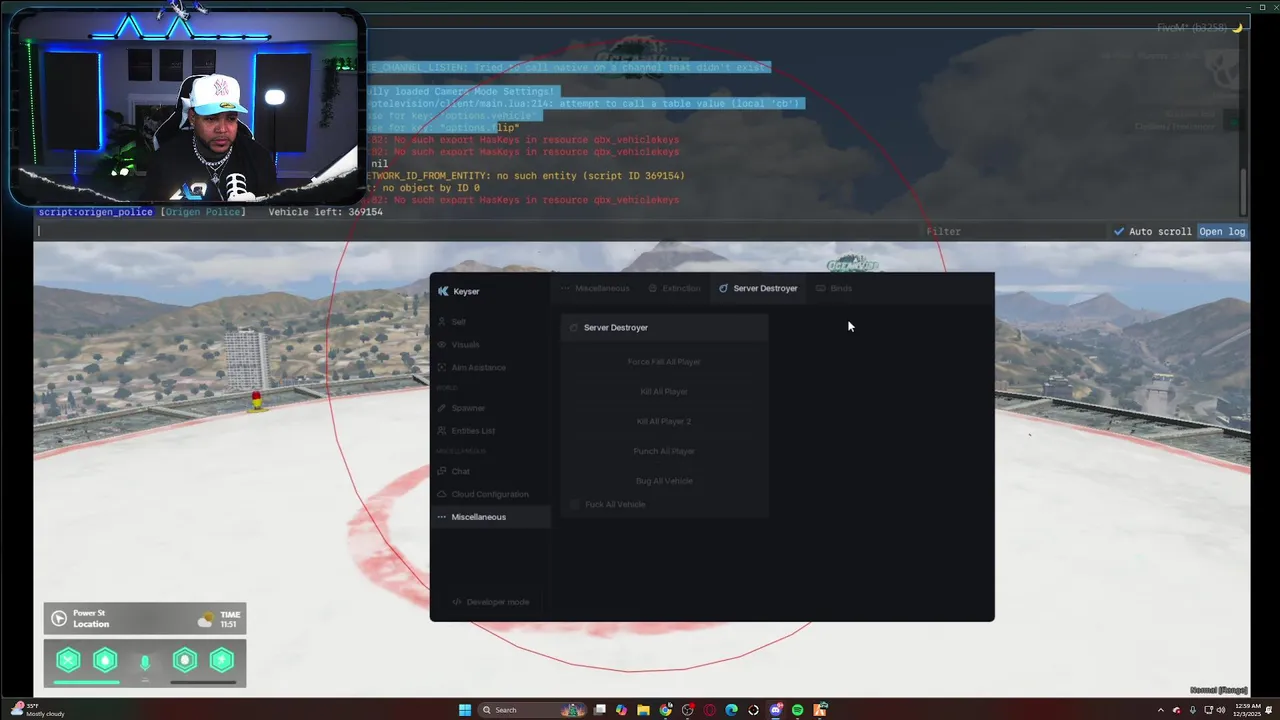The image size is (1280, 720).
Task: Open Spotify from the taskbar
Action: [x=797, y=710]
